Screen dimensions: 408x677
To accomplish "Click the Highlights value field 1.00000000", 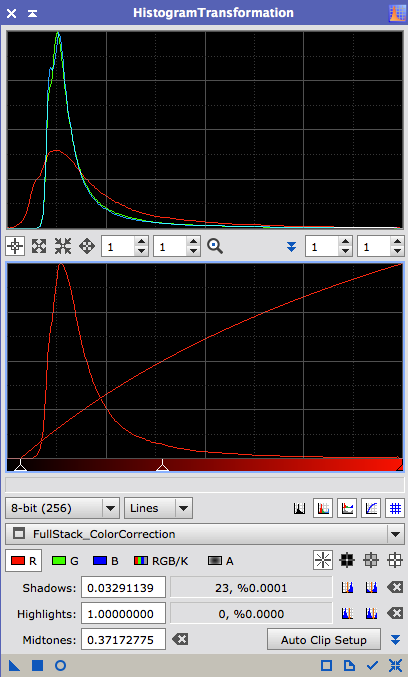I will 123,614.
